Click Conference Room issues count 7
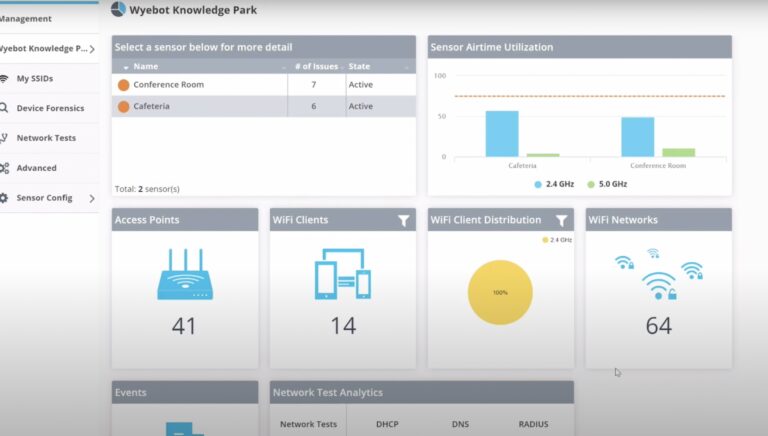 tap(313, 85)
